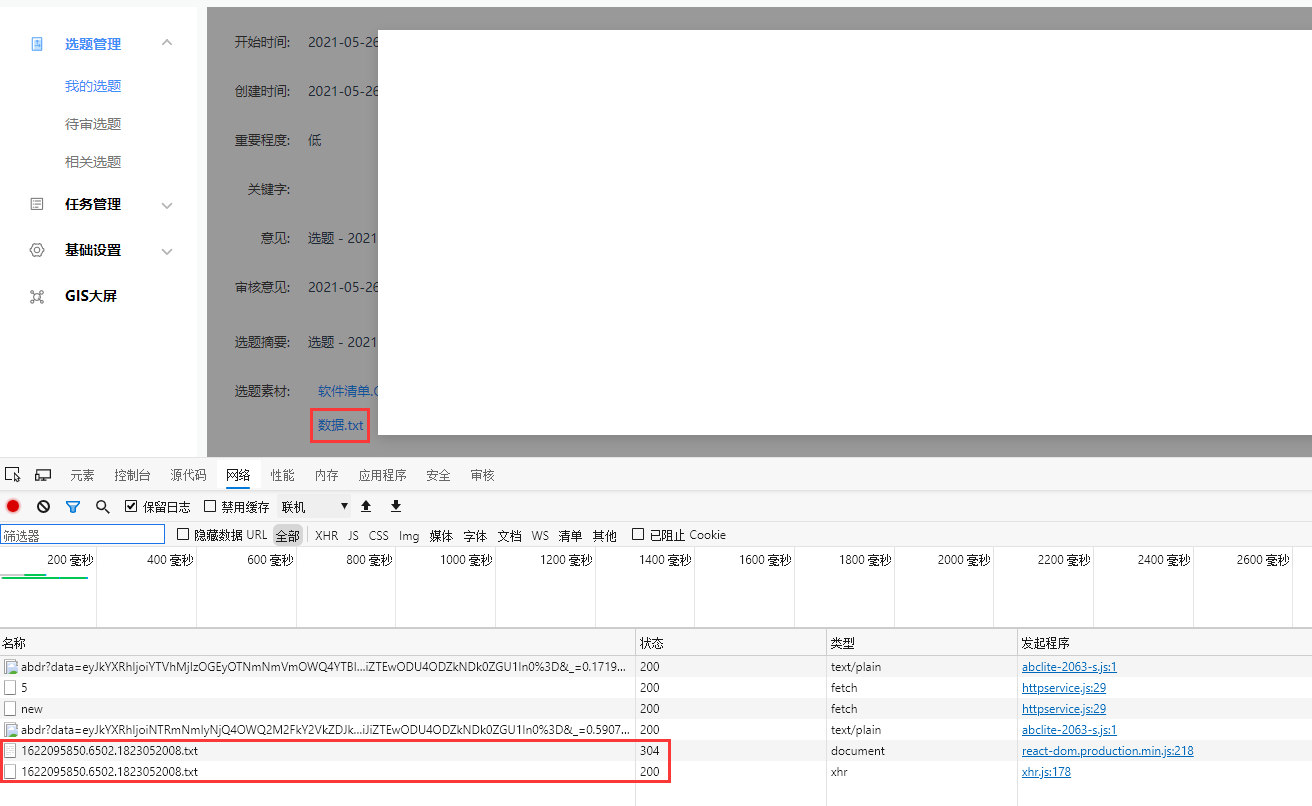The image size is (1312, 806).
Task: Click the 200 毫秒 timeline overview segment
Action: pos(48,585)
